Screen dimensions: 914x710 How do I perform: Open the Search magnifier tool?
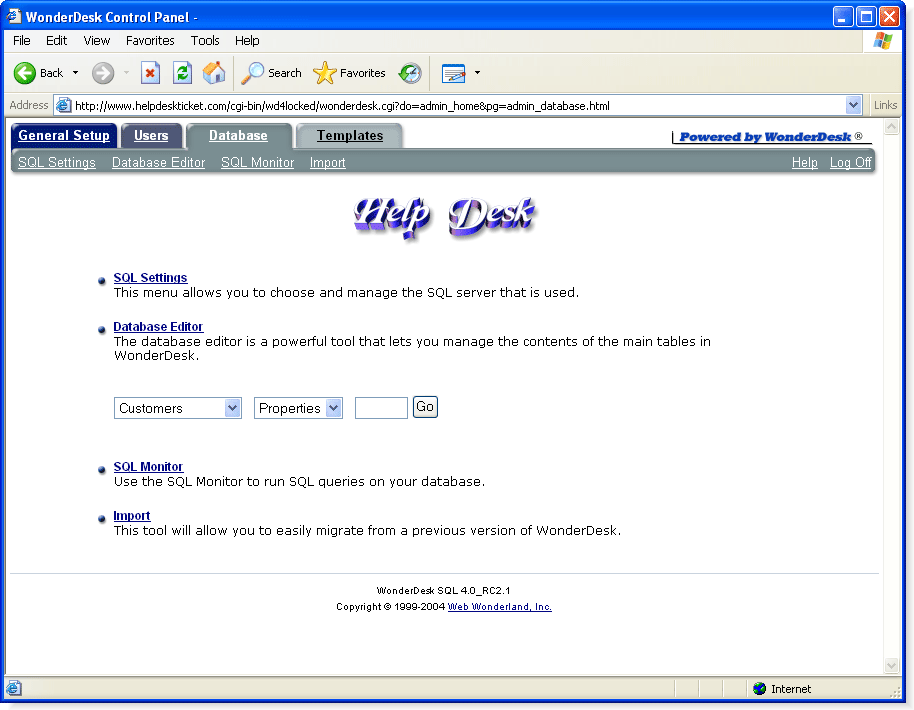252,73
